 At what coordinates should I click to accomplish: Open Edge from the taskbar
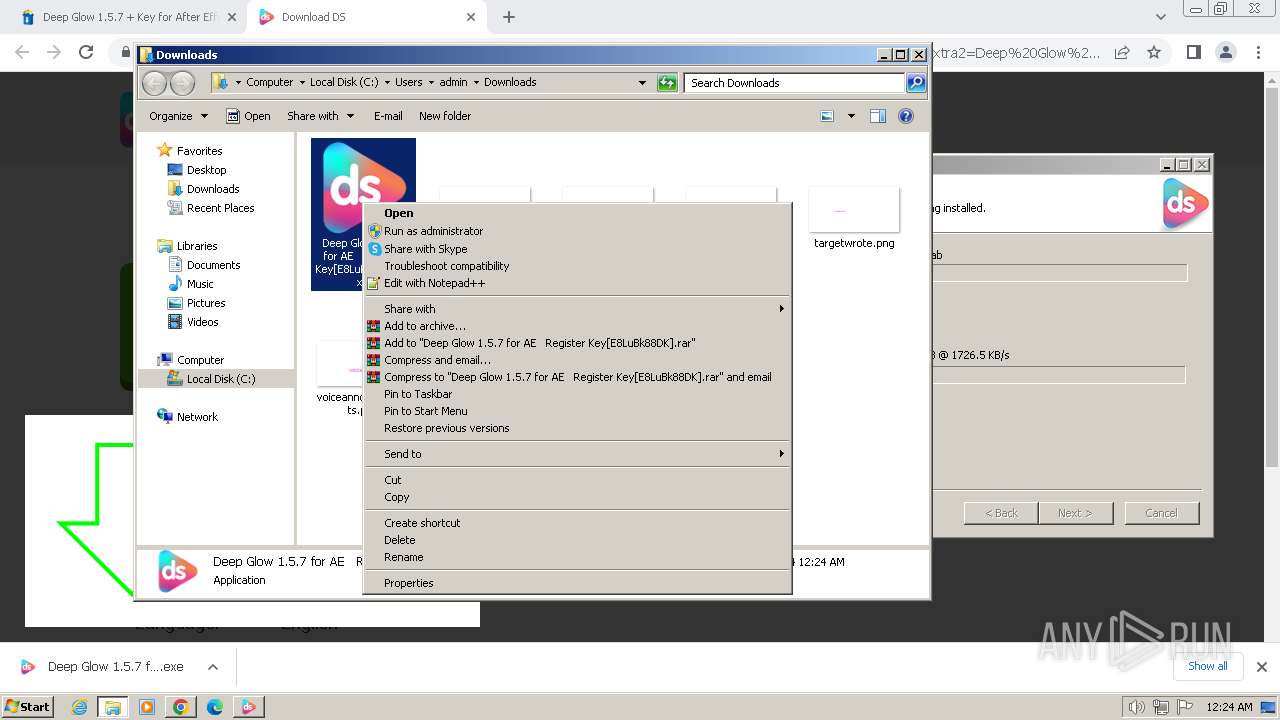pyautogui.click(x=215, y=707)
